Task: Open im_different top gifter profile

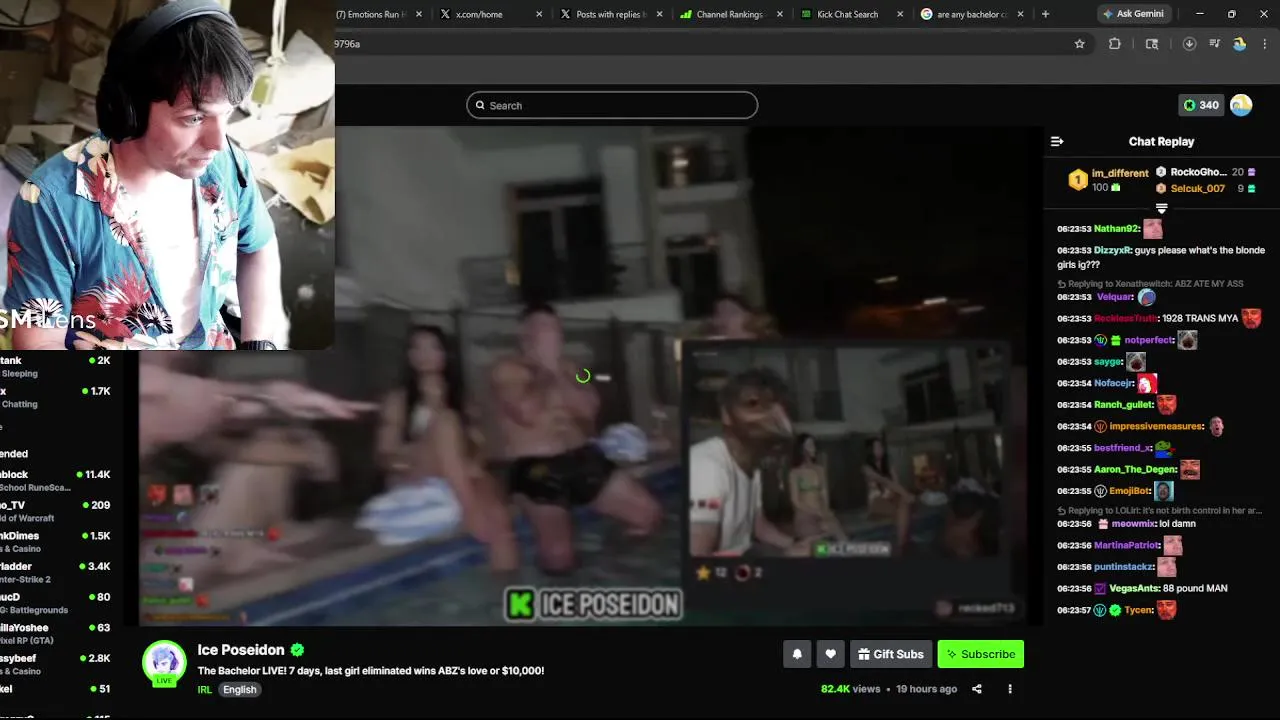Action: (x=1120, y=173)
